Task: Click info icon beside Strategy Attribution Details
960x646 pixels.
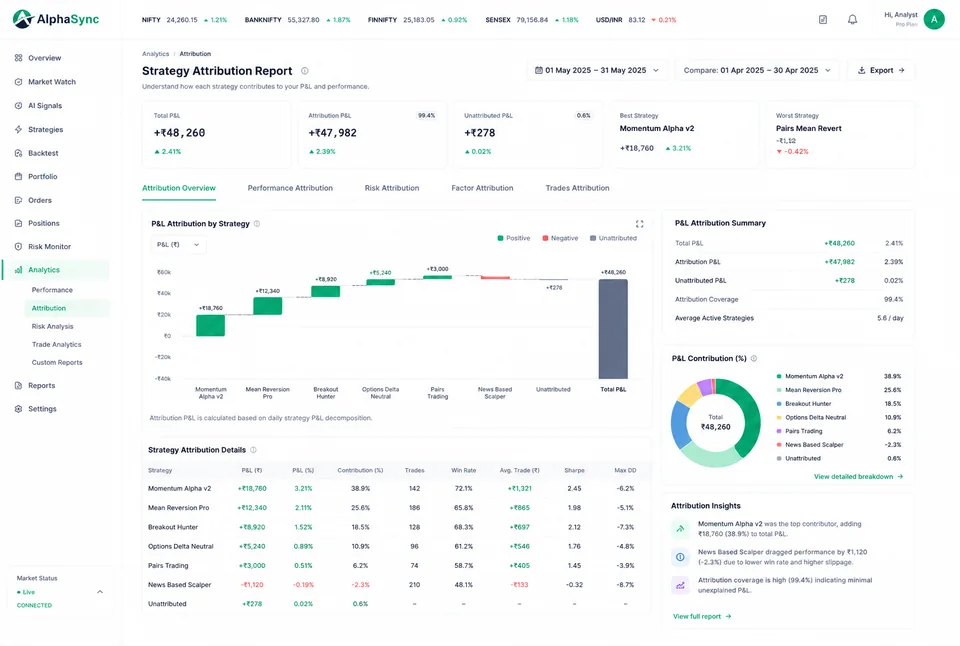Action: coord(253,450)
